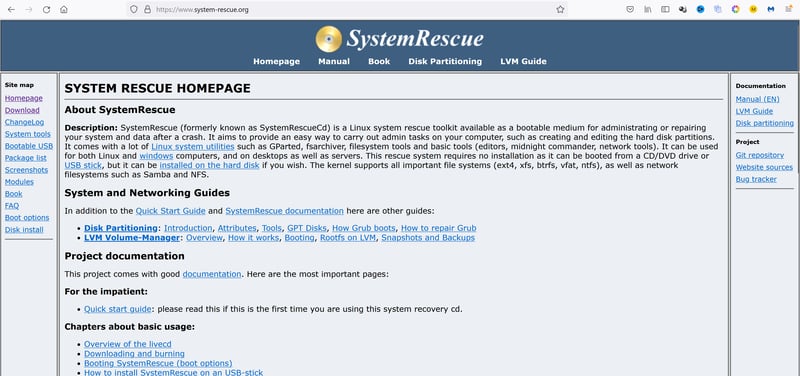Screen dimensions: 800x376
Task: Open How to repair Grub guide
Action: click(x=439, y=228)
